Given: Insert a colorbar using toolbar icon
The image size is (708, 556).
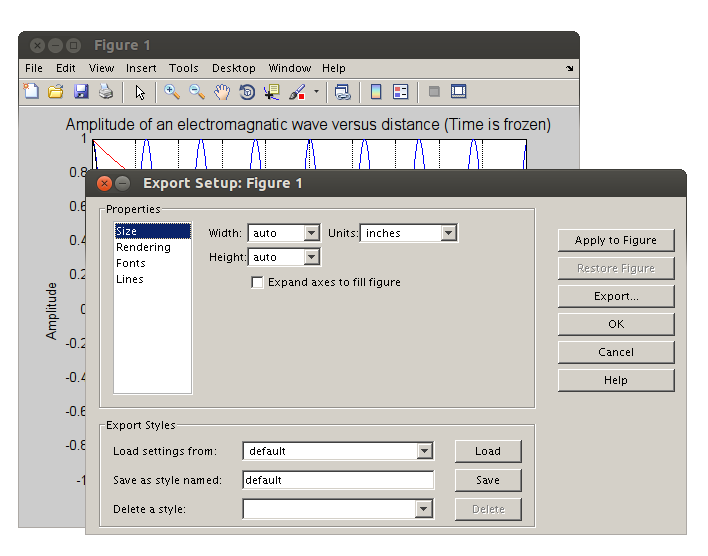Looking at the screenshot, I should (x=376, y=92).
